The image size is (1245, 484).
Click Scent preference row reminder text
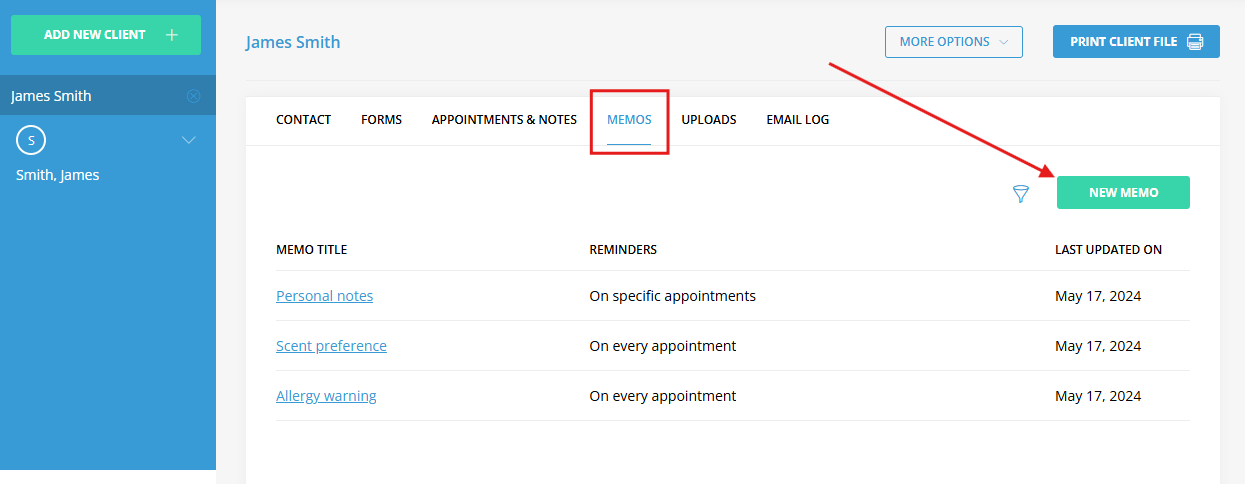click(663, 346)
